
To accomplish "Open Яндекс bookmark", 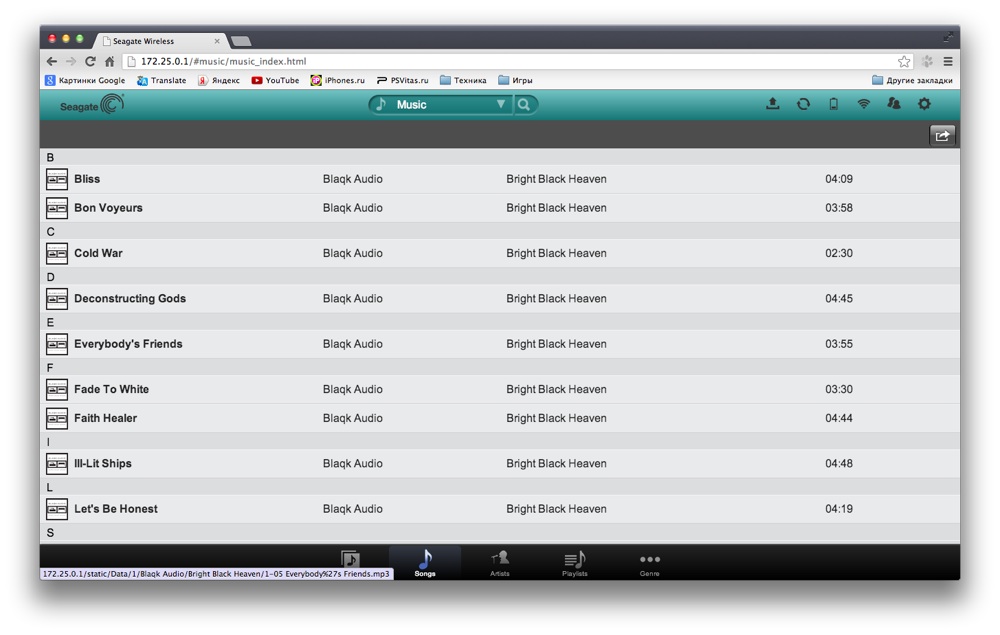I will pos(219,80).
